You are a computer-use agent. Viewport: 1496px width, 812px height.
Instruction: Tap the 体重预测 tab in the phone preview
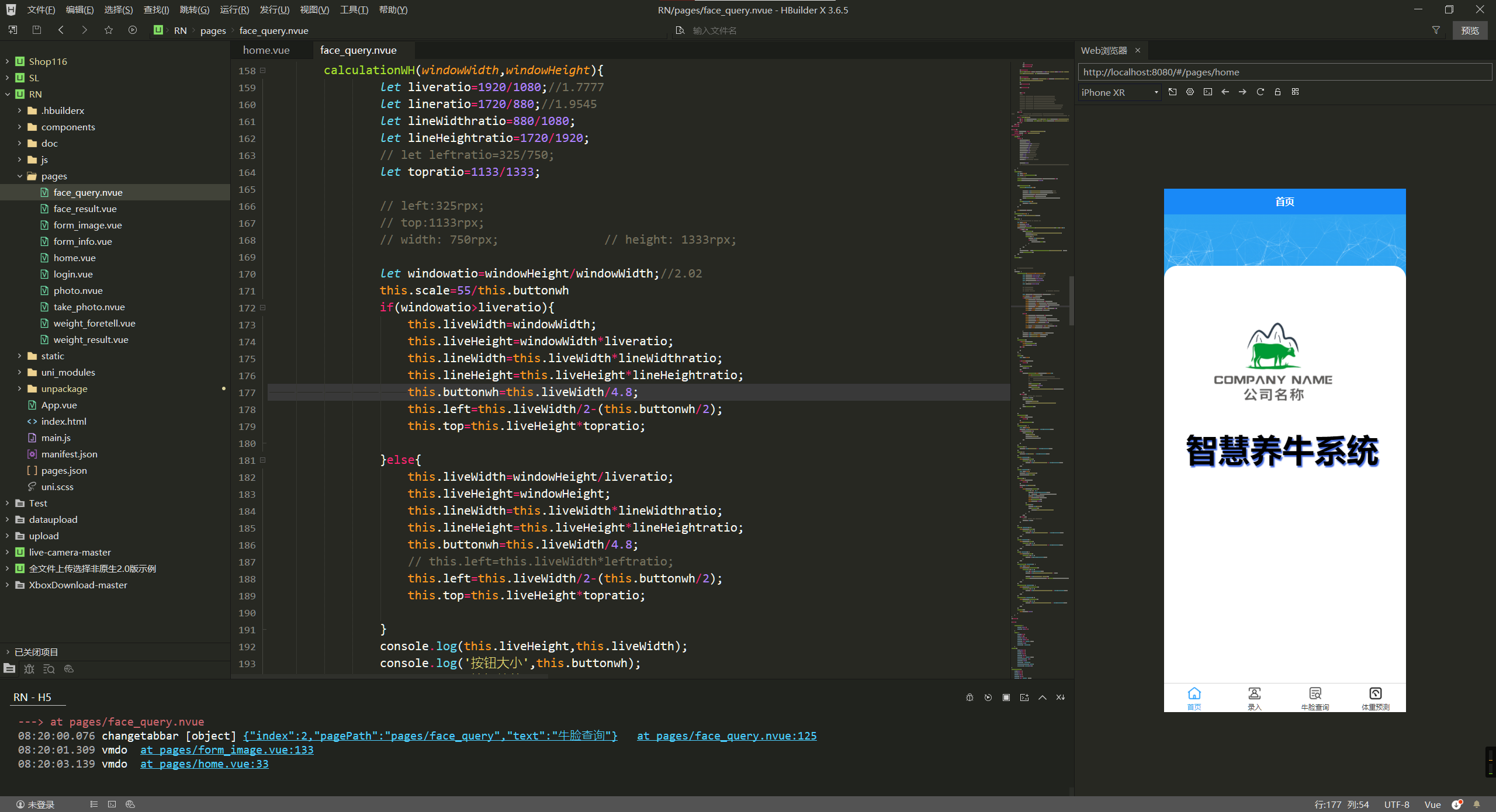[x=1376, y=698]
